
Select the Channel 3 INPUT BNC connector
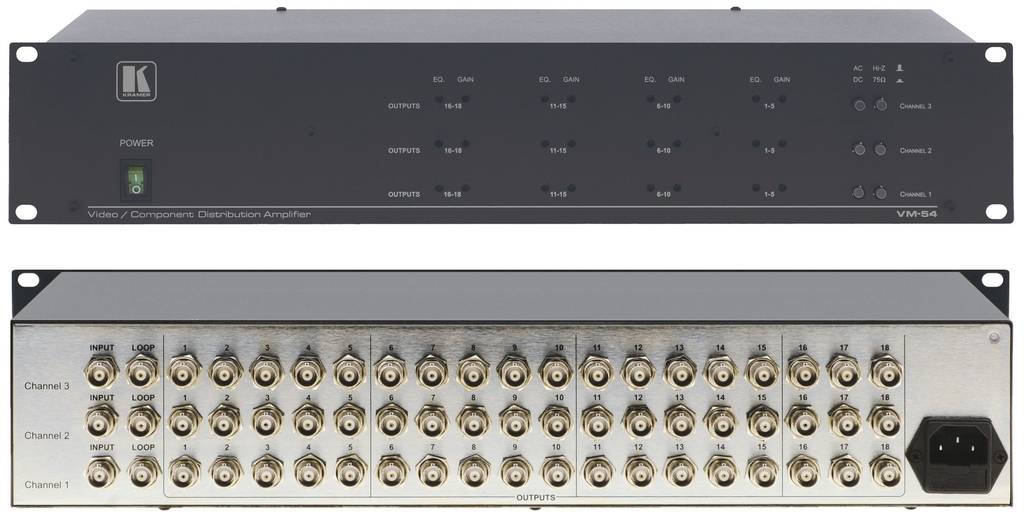point(101,371)
